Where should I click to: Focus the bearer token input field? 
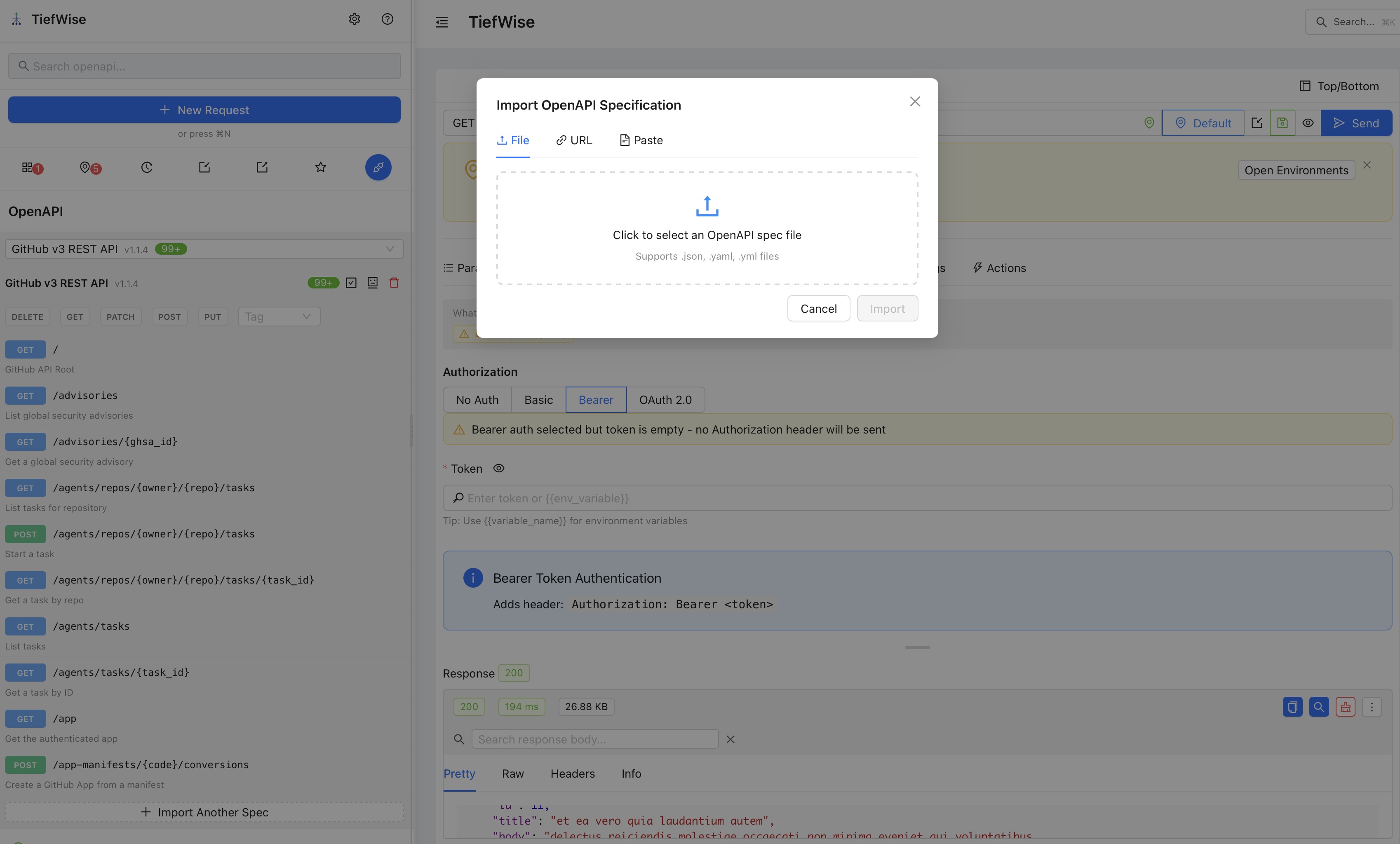tap(917, 497)
